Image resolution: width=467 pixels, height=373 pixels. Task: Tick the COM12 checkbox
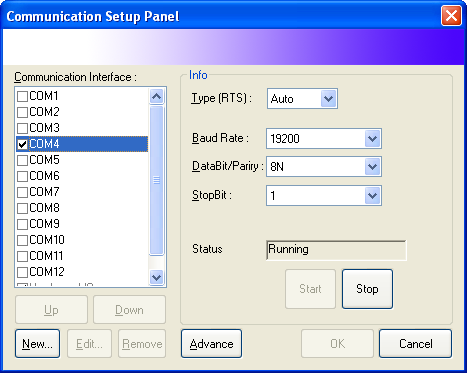click(x=22, y=272)
